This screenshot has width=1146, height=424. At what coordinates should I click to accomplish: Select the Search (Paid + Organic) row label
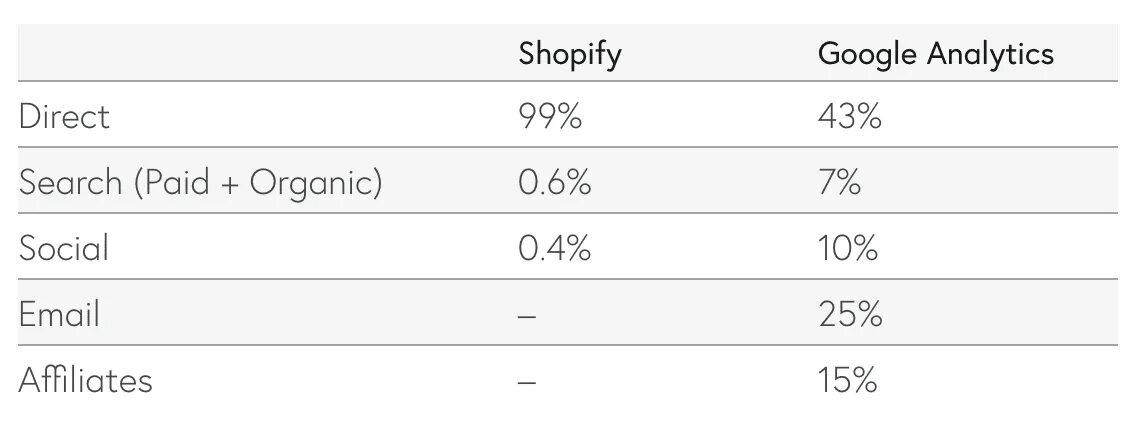pyautogui.click(x=200, y=183)
